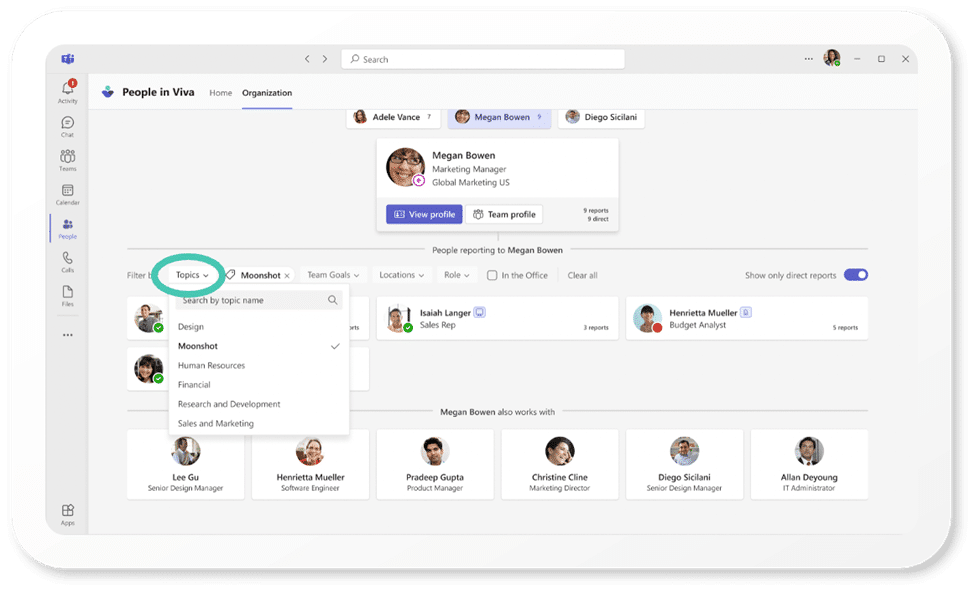The height and width of the screenshot is (592, 975).
Task: Open Pradeep Gupta's coworker card
Action: tap(435, 465)
